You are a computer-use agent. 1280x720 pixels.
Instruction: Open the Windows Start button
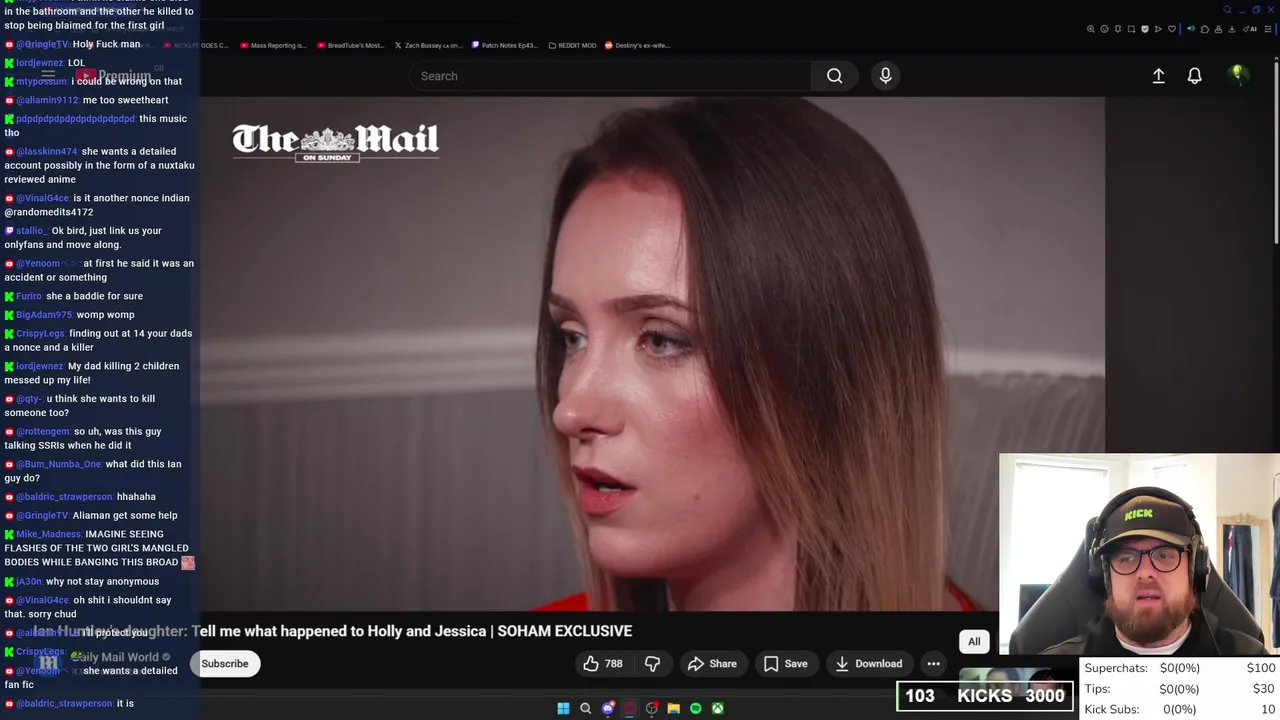click(x=563, y=708)
